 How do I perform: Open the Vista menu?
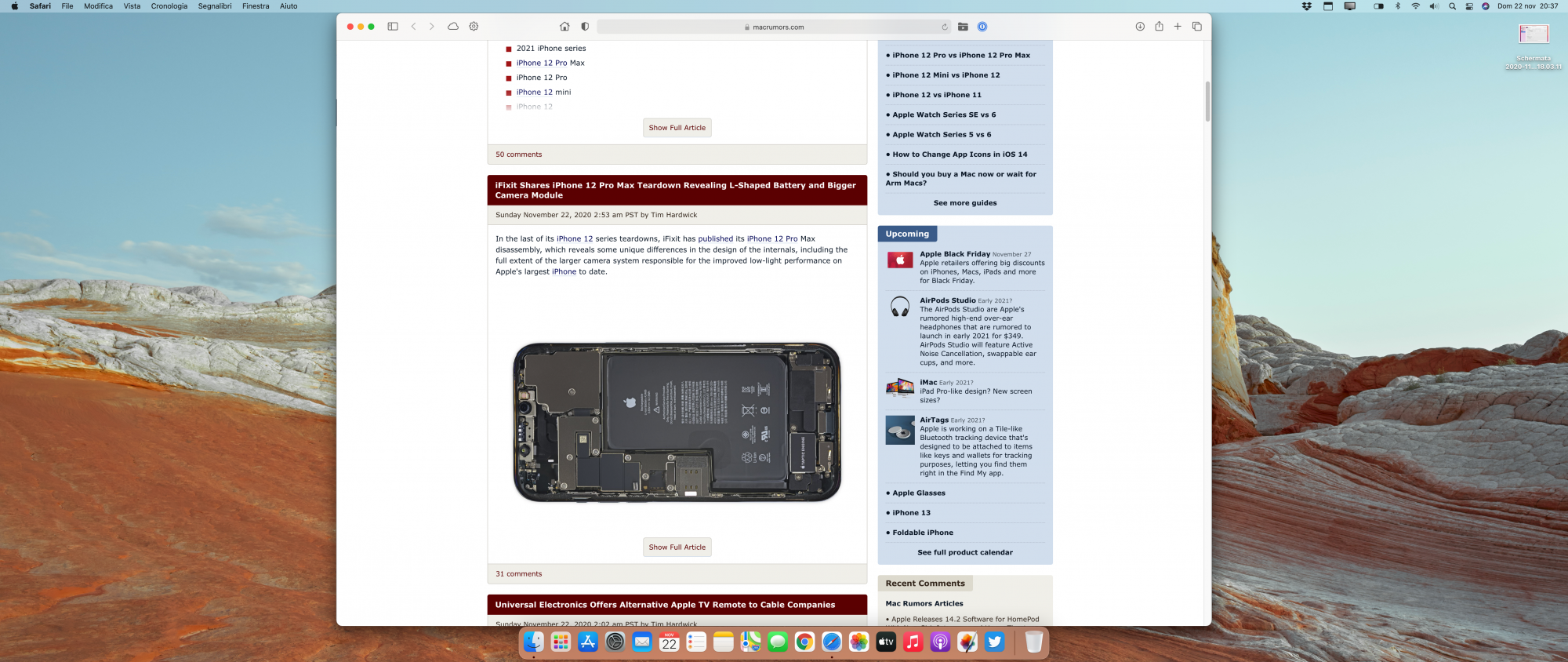pyautogui.click(x=132, y=6)
